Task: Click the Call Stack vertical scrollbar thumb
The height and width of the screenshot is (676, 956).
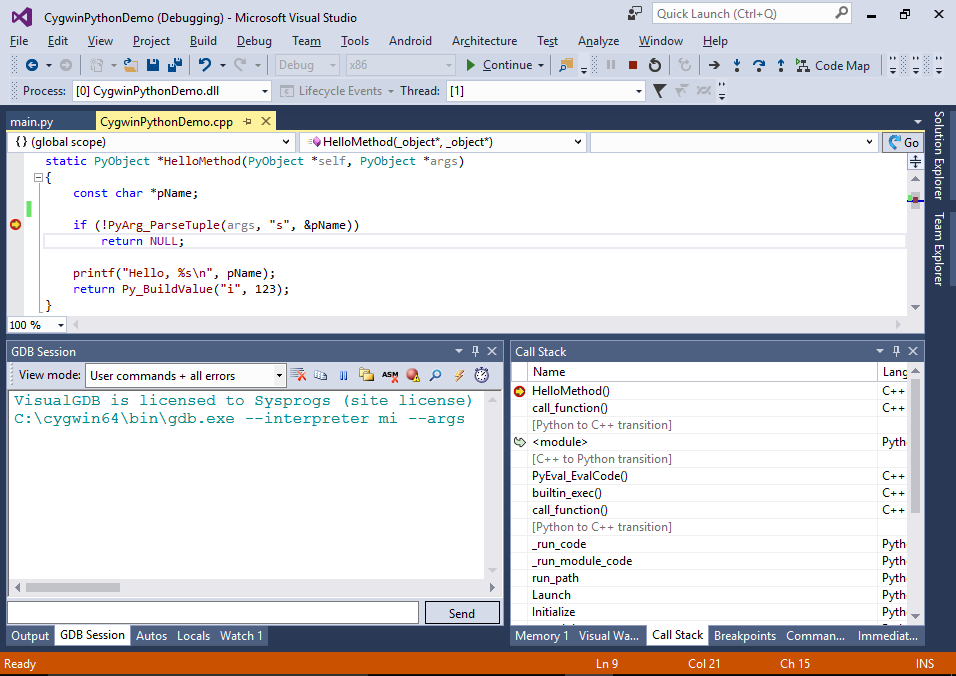Action: pos(915,446)
